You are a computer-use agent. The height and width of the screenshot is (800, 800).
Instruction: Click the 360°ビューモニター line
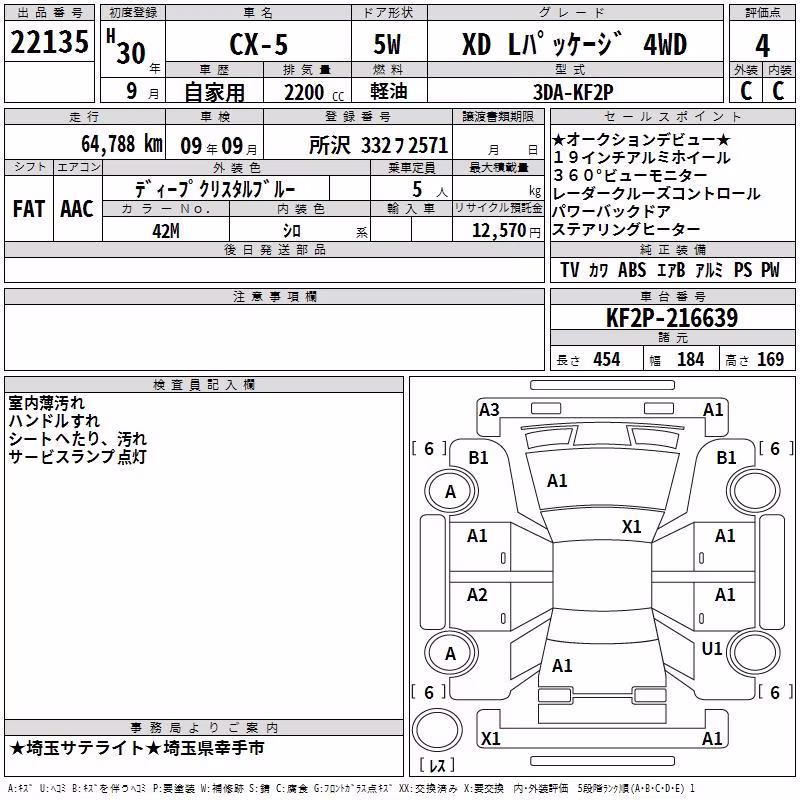point(630,176)
